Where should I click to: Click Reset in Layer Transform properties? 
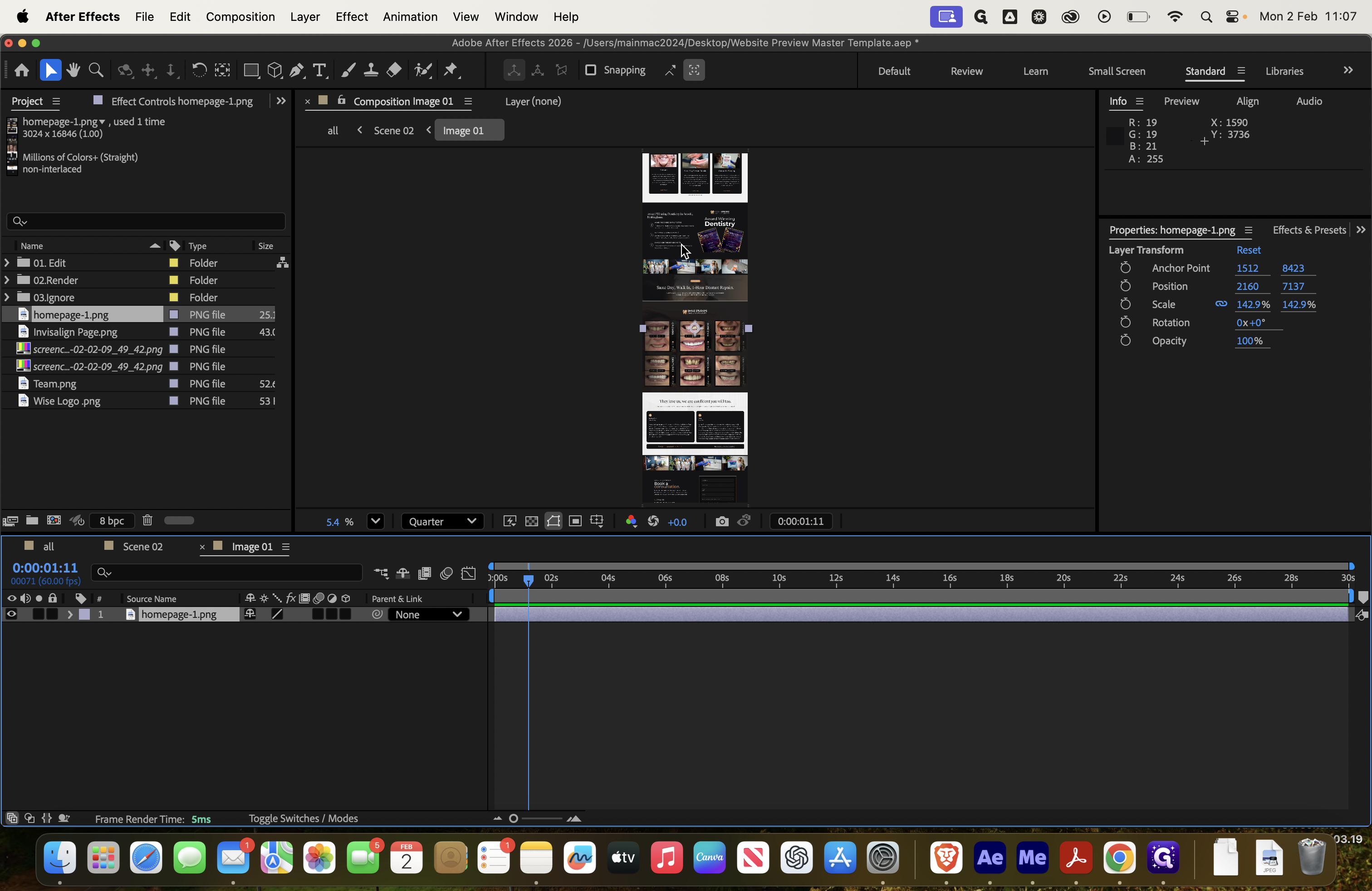click(x=1248, y=250)
